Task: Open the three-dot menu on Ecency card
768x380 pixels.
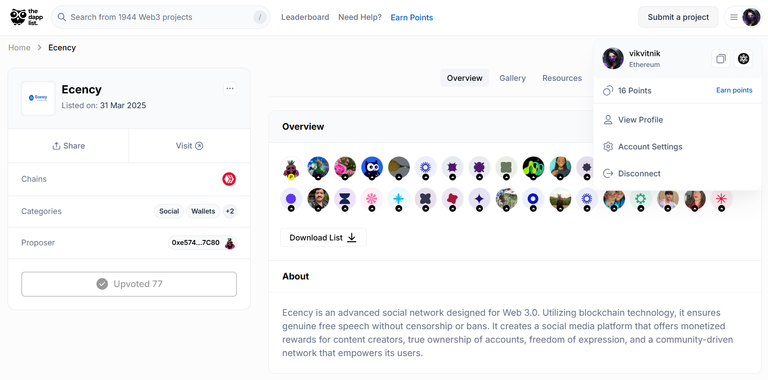Action: tap(230, 89)
